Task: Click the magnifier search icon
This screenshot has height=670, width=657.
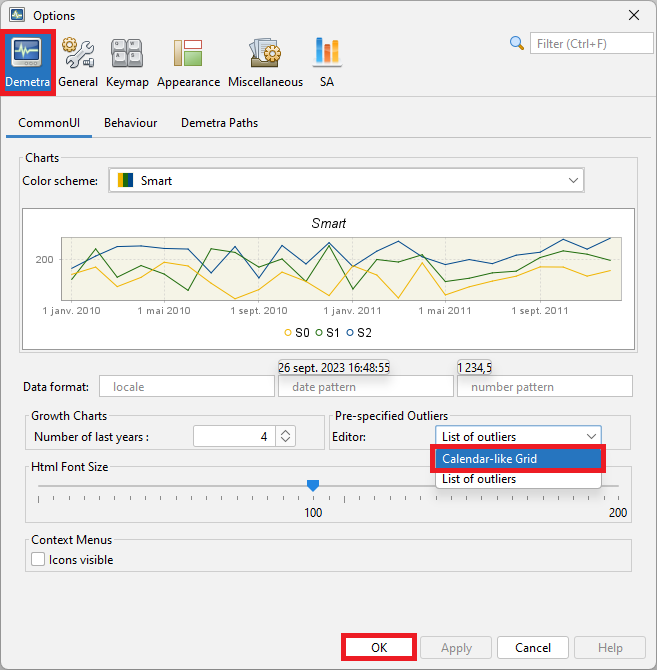Action: click(517, 43)
